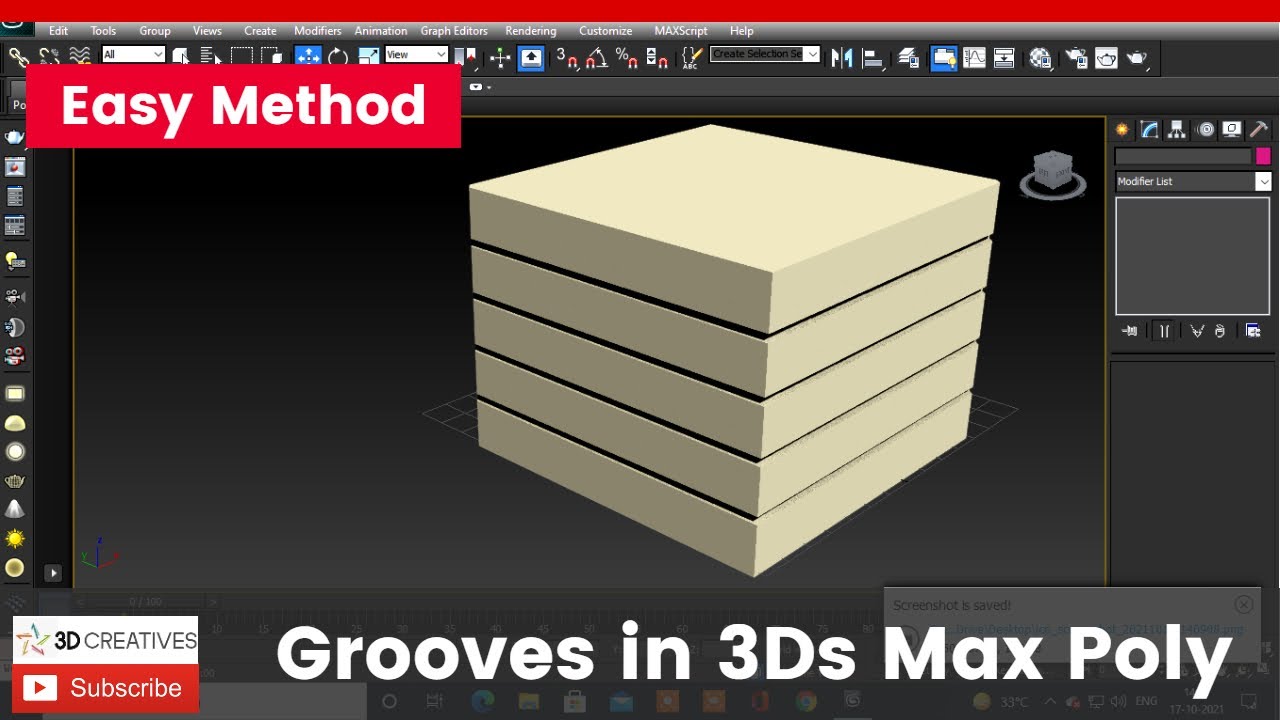Image resolution: width=1280 pixels, height=720 pixels.
Task: Open the Align tool
Action: pos(872,58)
